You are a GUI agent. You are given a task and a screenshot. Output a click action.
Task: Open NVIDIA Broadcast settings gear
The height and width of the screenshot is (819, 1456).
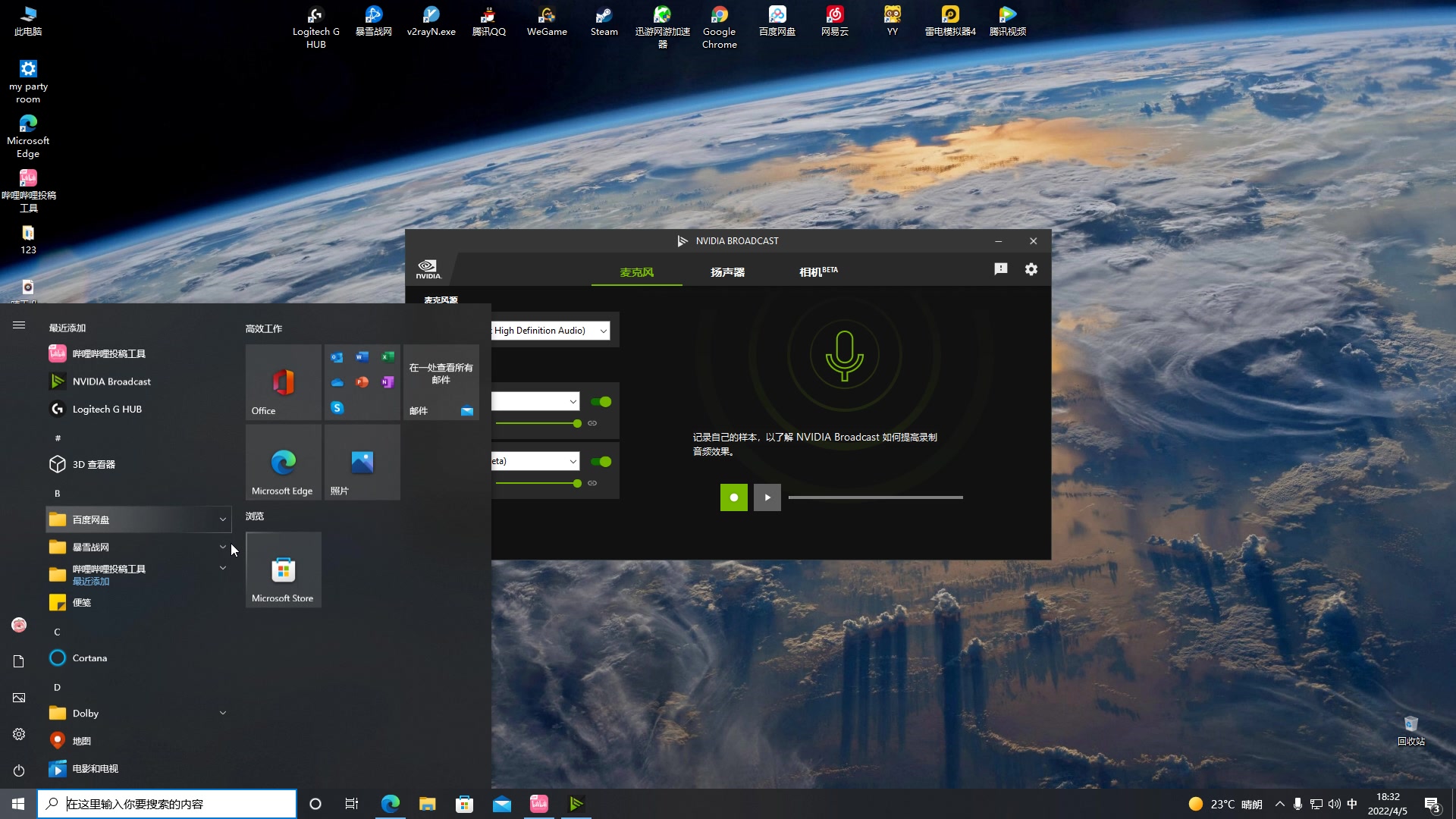(1031, 269)
